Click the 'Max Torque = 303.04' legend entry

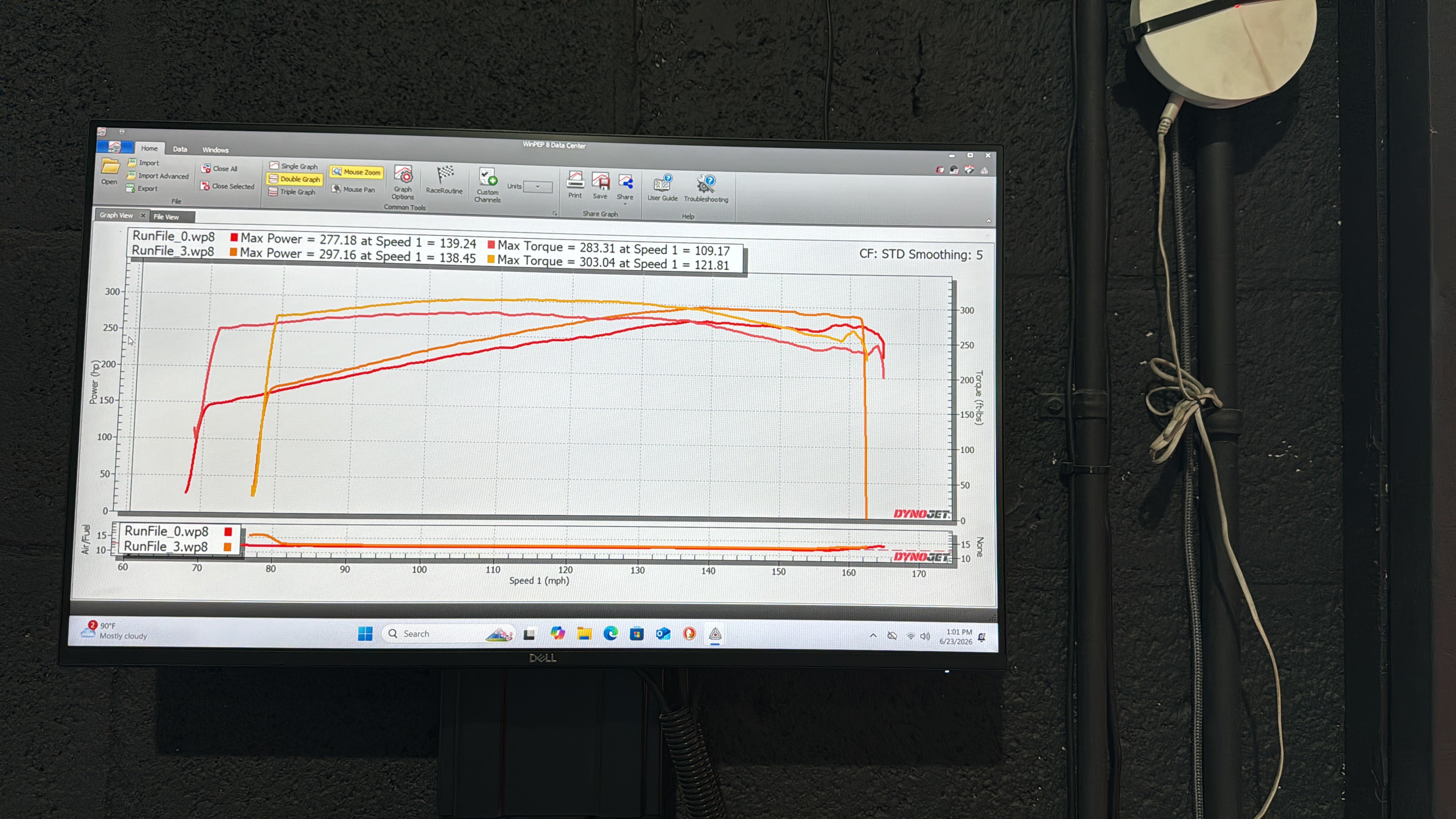click(608, 262)
